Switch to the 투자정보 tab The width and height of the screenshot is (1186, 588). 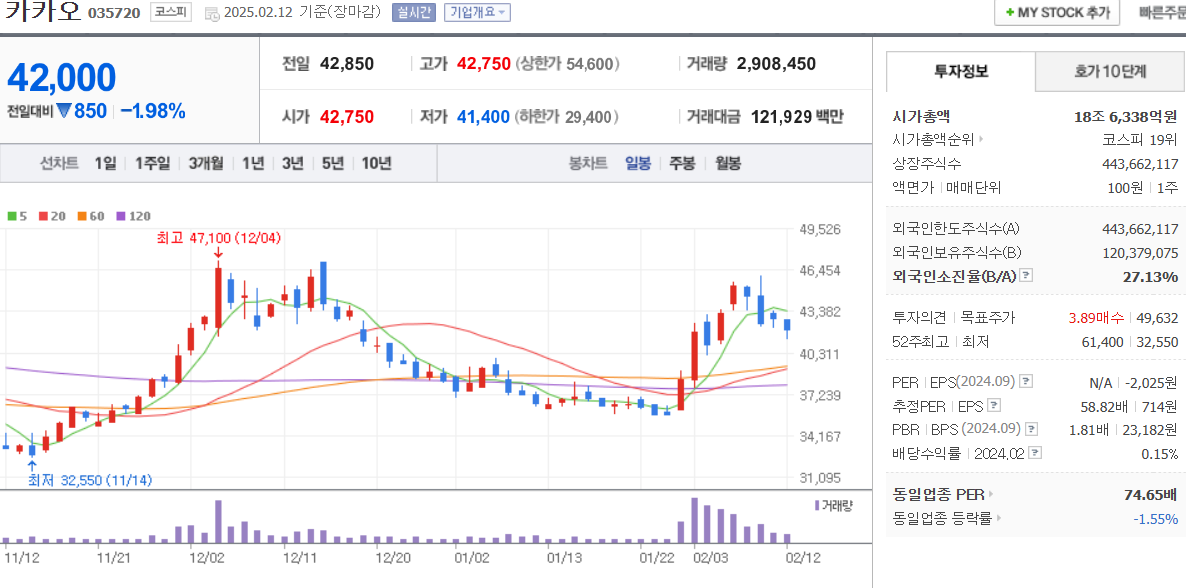coord(961,72)
